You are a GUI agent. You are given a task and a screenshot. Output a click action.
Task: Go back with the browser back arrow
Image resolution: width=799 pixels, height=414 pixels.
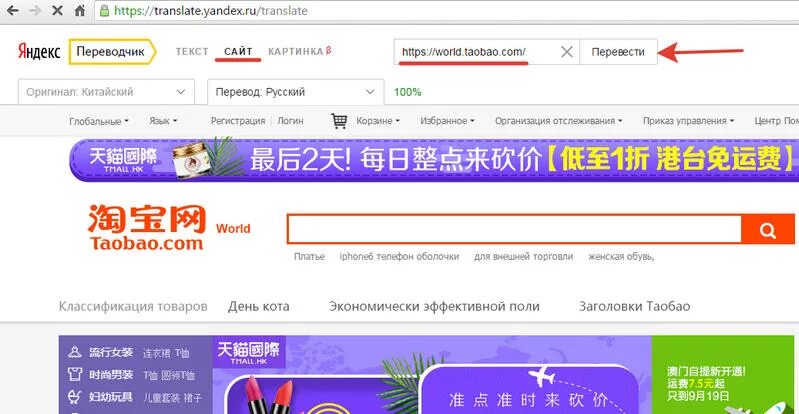point(12,10)
